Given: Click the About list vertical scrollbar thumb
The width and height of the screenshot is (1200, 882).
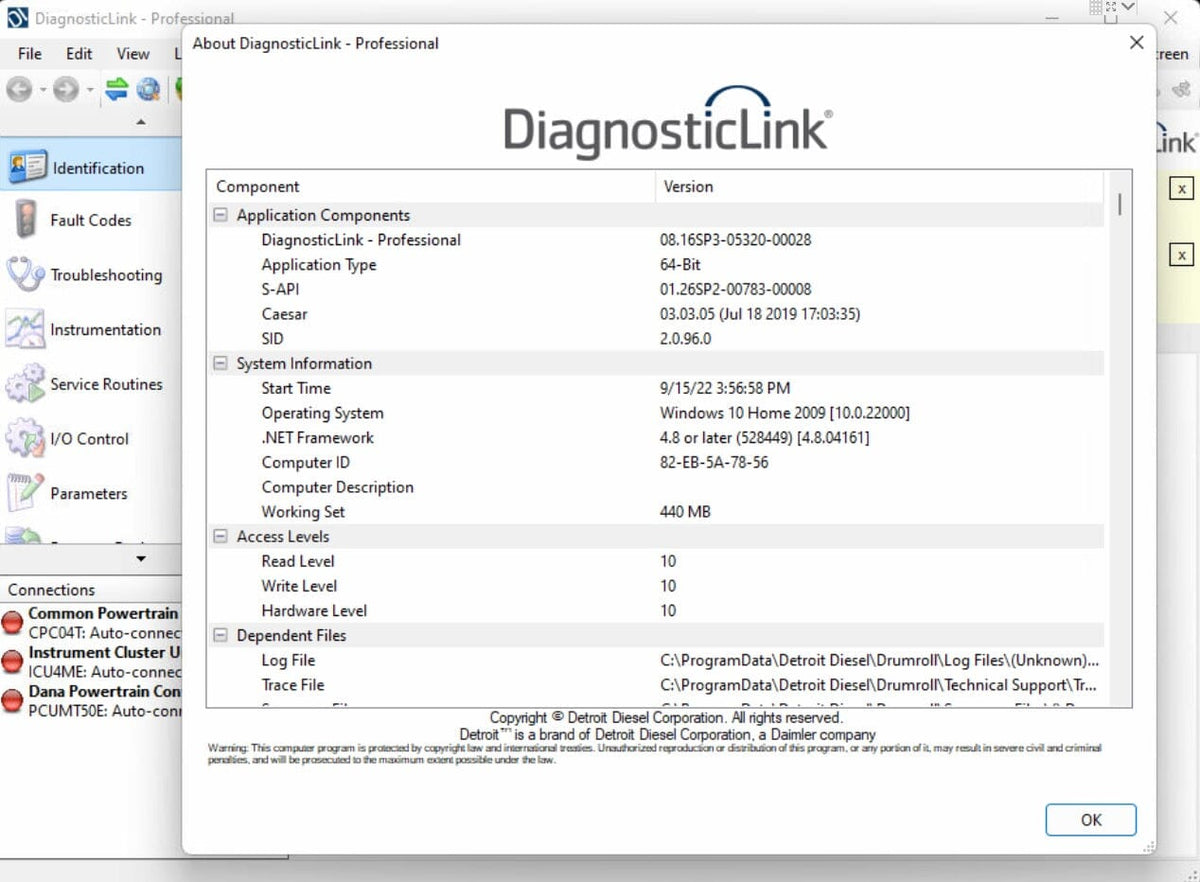Looking at the screenshot, I should pyautogui.click(x=1119, y=204).
